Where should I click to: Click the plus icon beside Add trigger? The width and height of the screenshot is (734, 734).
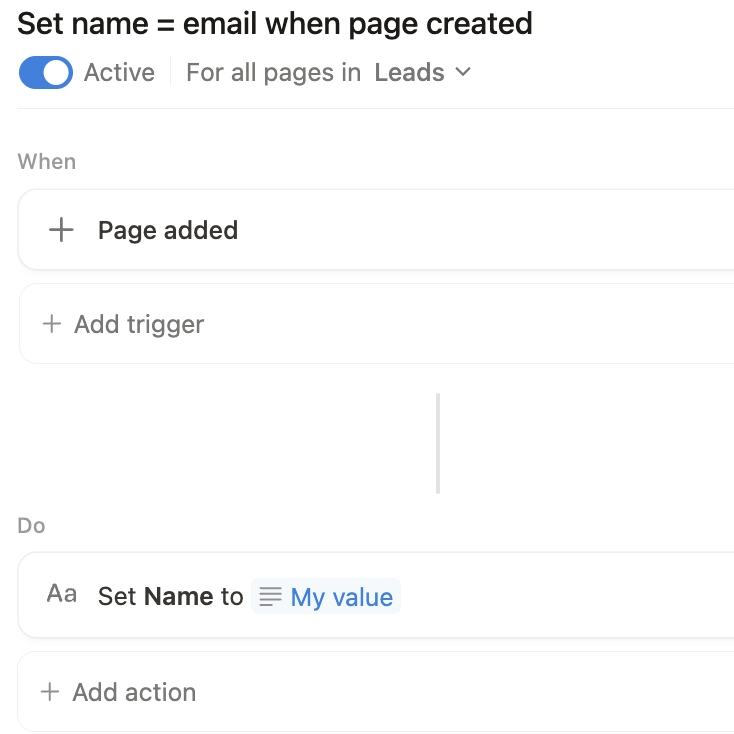[x=51, y=324]
